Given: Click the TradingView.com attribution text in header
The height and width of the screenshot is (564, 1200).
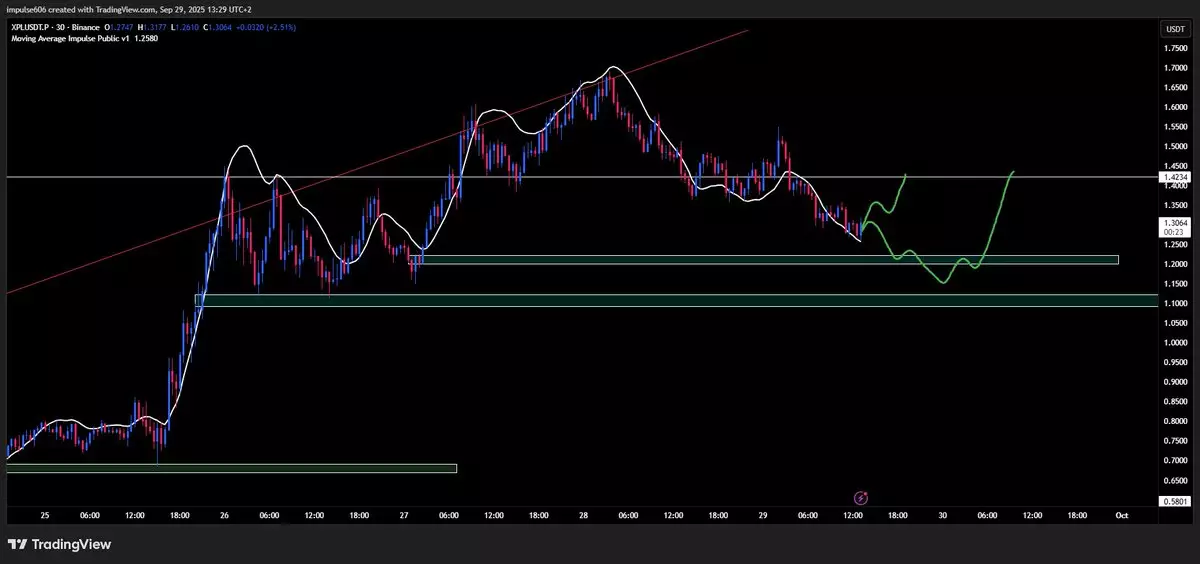Looking at the screenshot, I should 130,8.
